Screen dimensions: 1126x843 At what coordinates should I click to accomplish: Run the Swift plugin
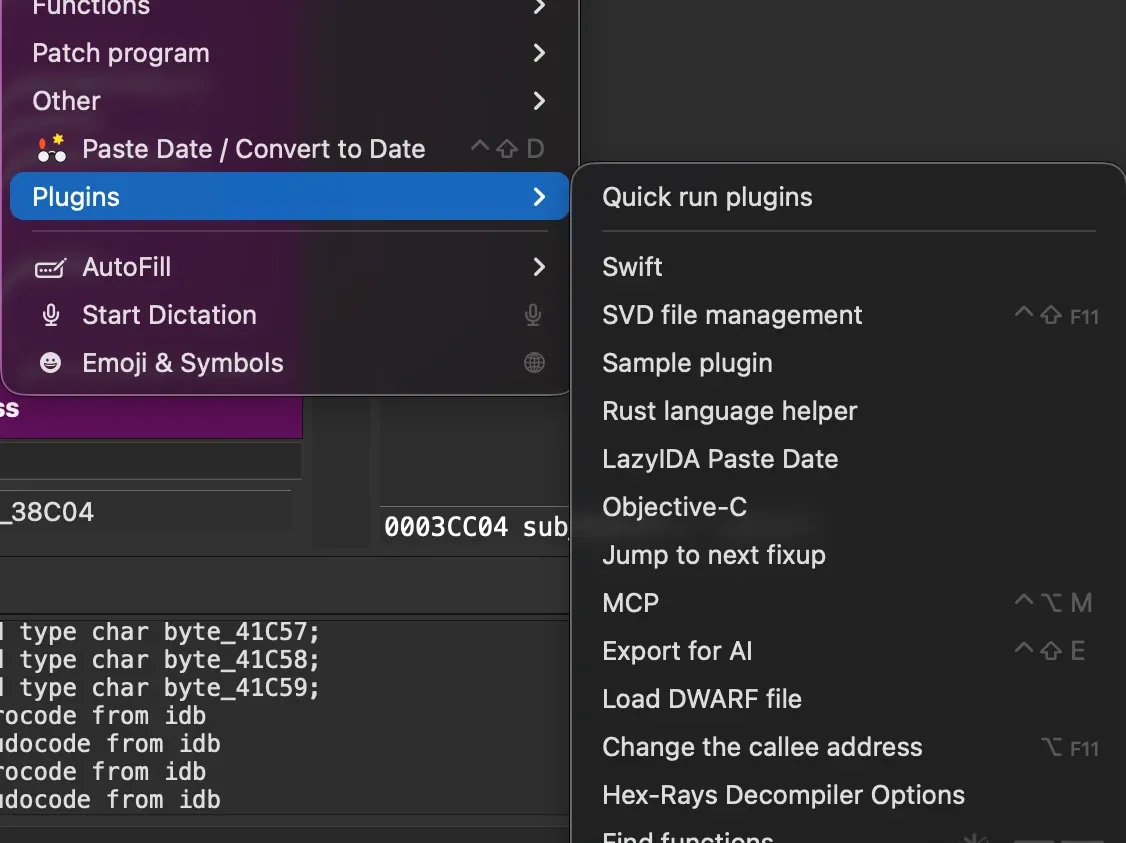(849, 267)
